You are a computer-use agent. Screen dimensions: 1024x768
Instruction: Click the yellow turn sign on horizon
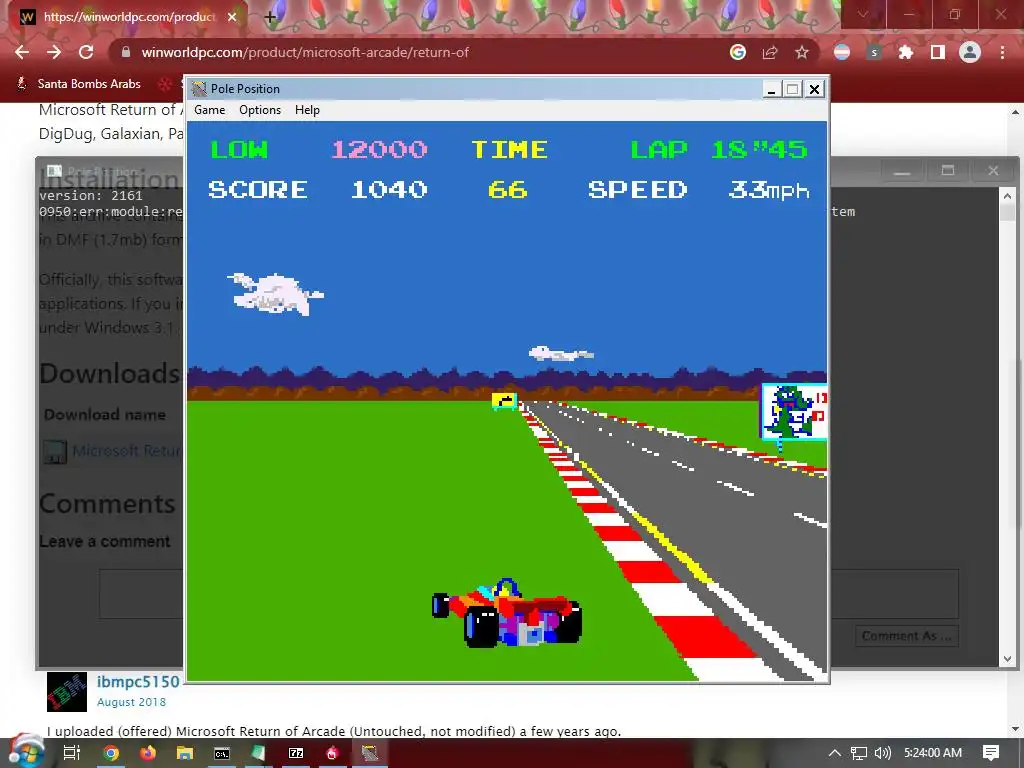click(x=504, y=401)
